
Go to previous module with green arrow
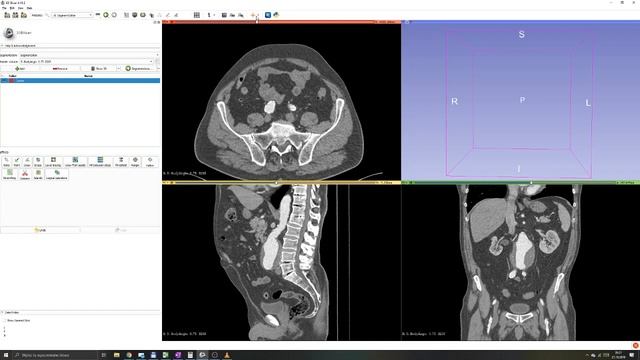tap(106, 15)
